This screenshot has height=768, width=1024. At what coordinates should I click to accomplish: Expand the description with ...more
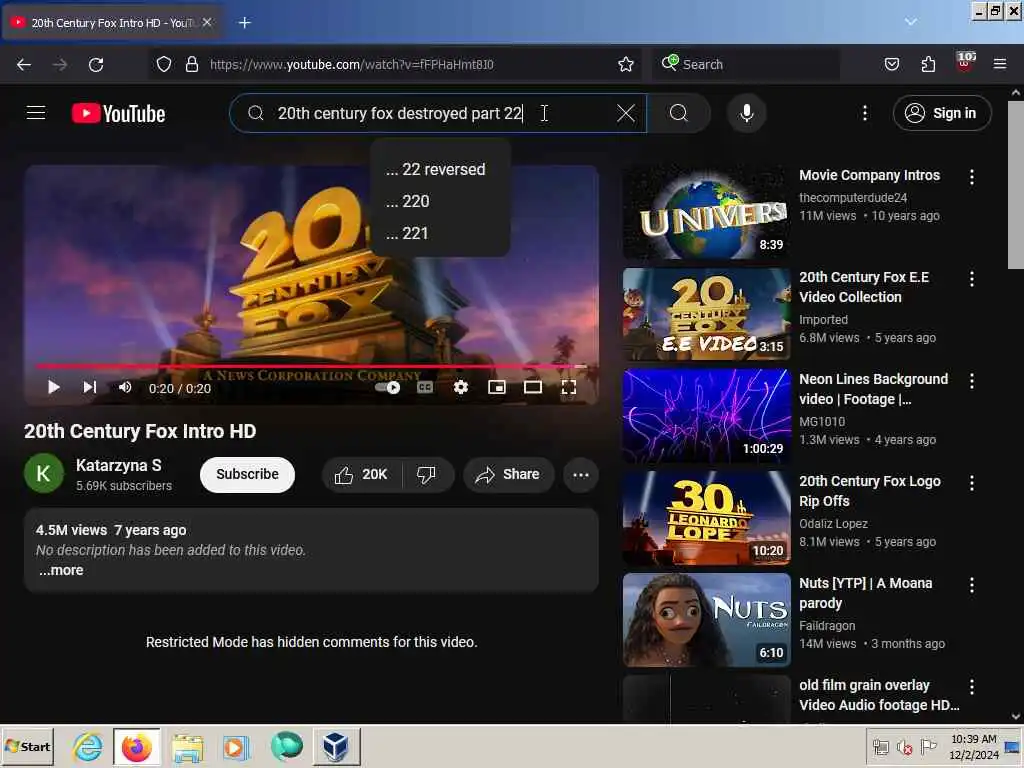click(x=61, y=570)
